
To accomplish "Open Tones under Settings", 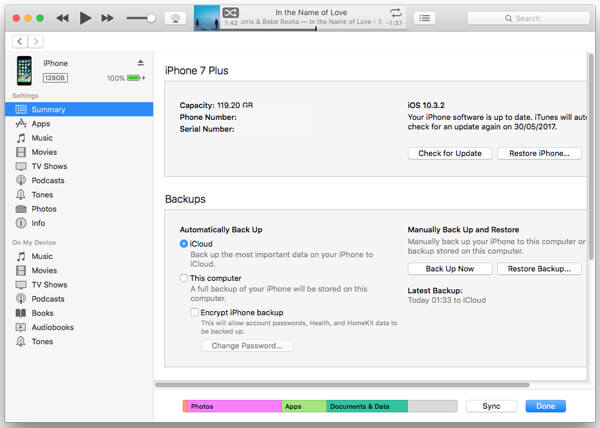I will click(x=79, y=195).
